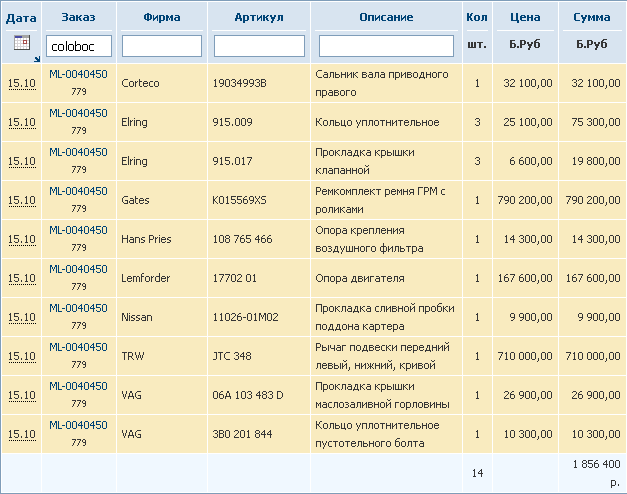Select article number 17702 01

tap(234, 278)
